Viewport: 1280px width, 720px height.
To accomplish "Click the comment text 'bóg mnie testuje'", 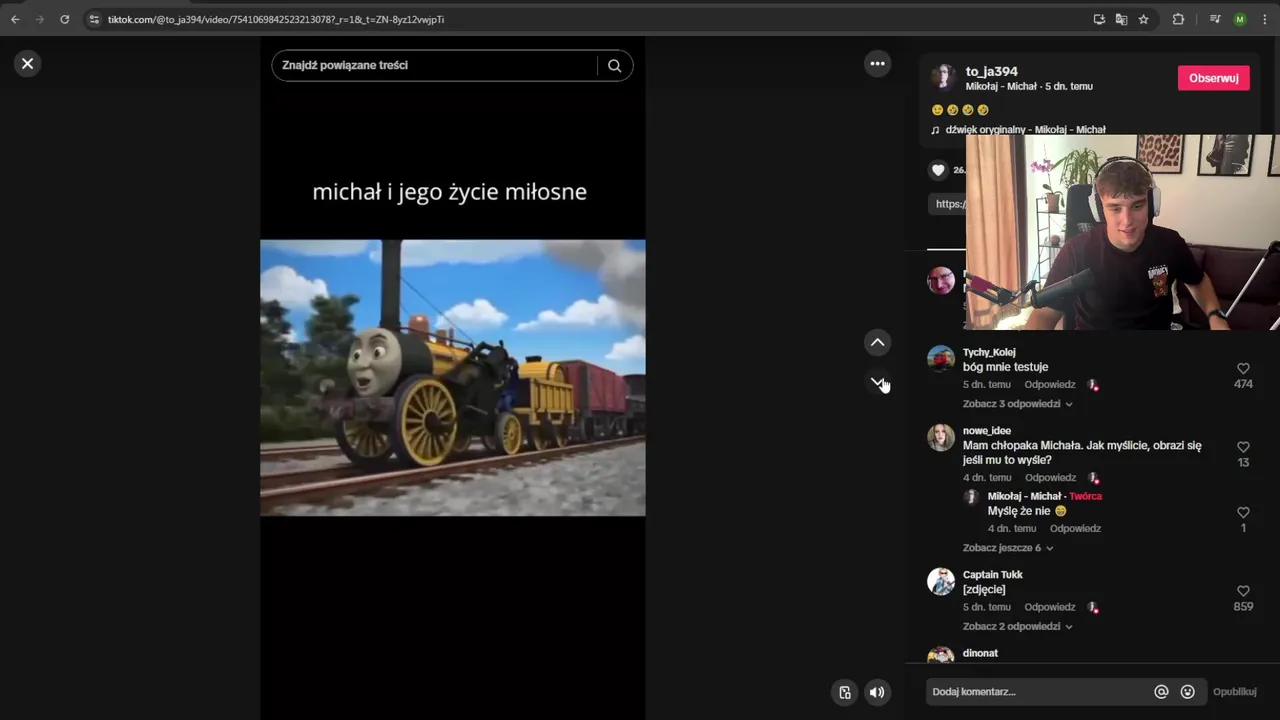I will (1005, 367).
